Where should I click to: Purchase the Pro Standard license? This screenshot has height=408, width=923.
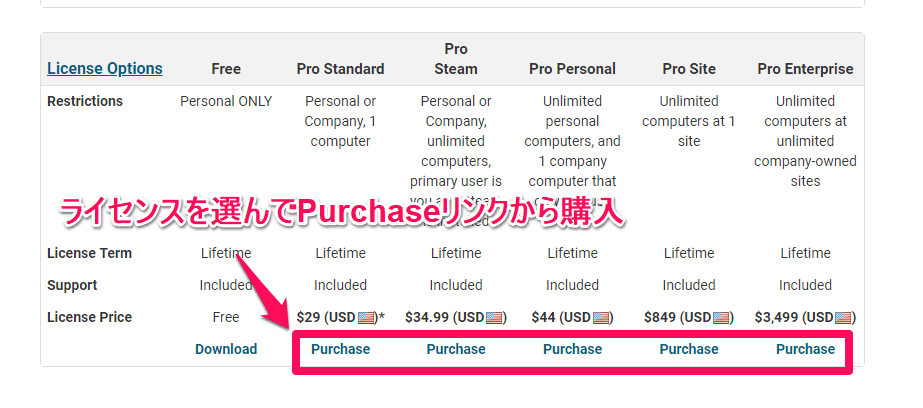pyautogui.click(x=340, y=349)
